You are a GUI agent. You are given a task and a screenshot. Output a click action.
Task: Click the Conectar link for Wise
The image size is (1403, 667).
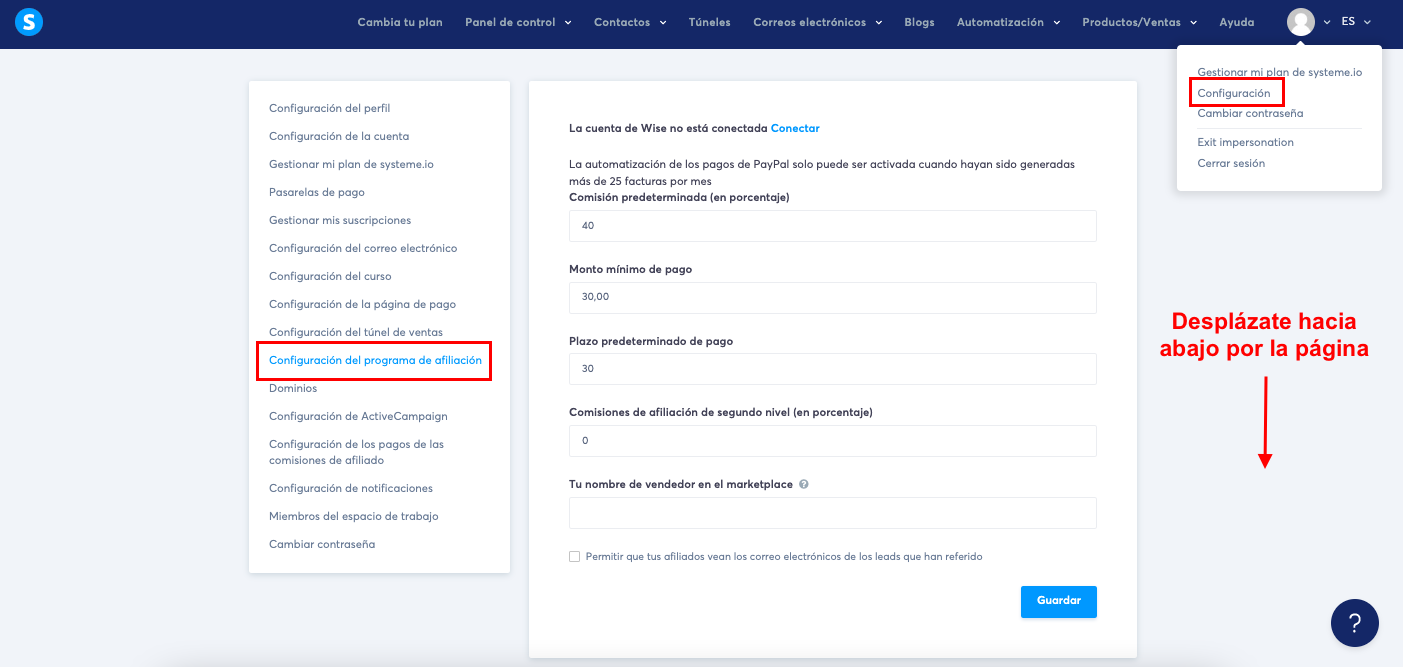(795, 128)
